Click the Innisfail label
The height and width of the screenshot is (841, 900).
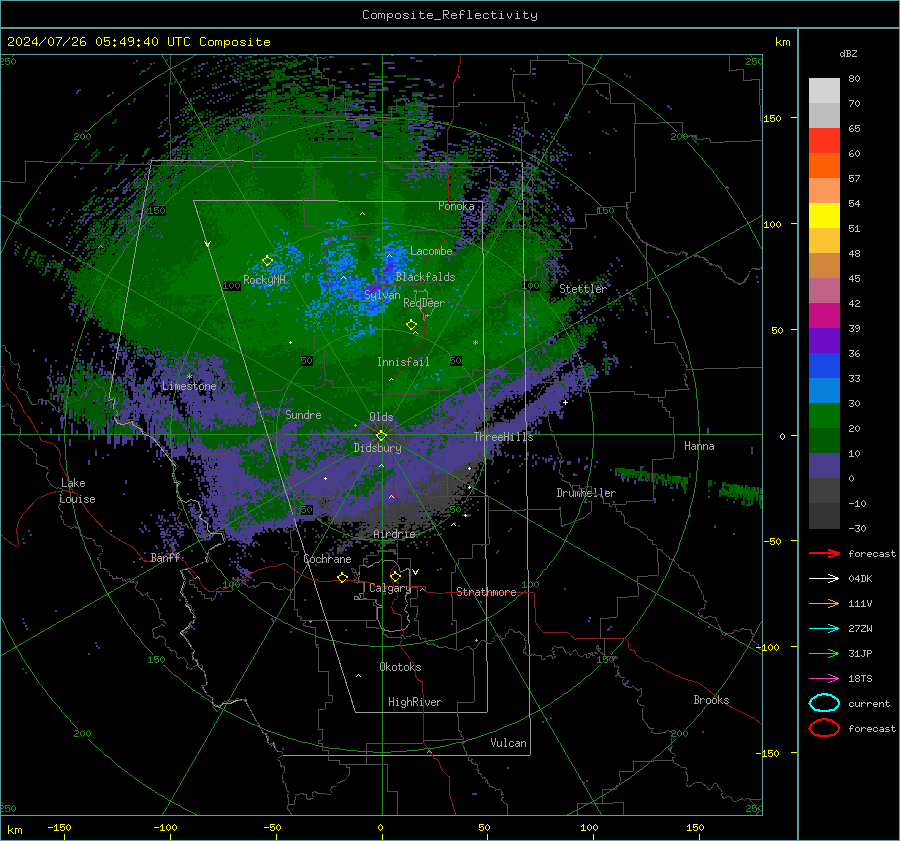pyautogui.click(x=403, y=362)
